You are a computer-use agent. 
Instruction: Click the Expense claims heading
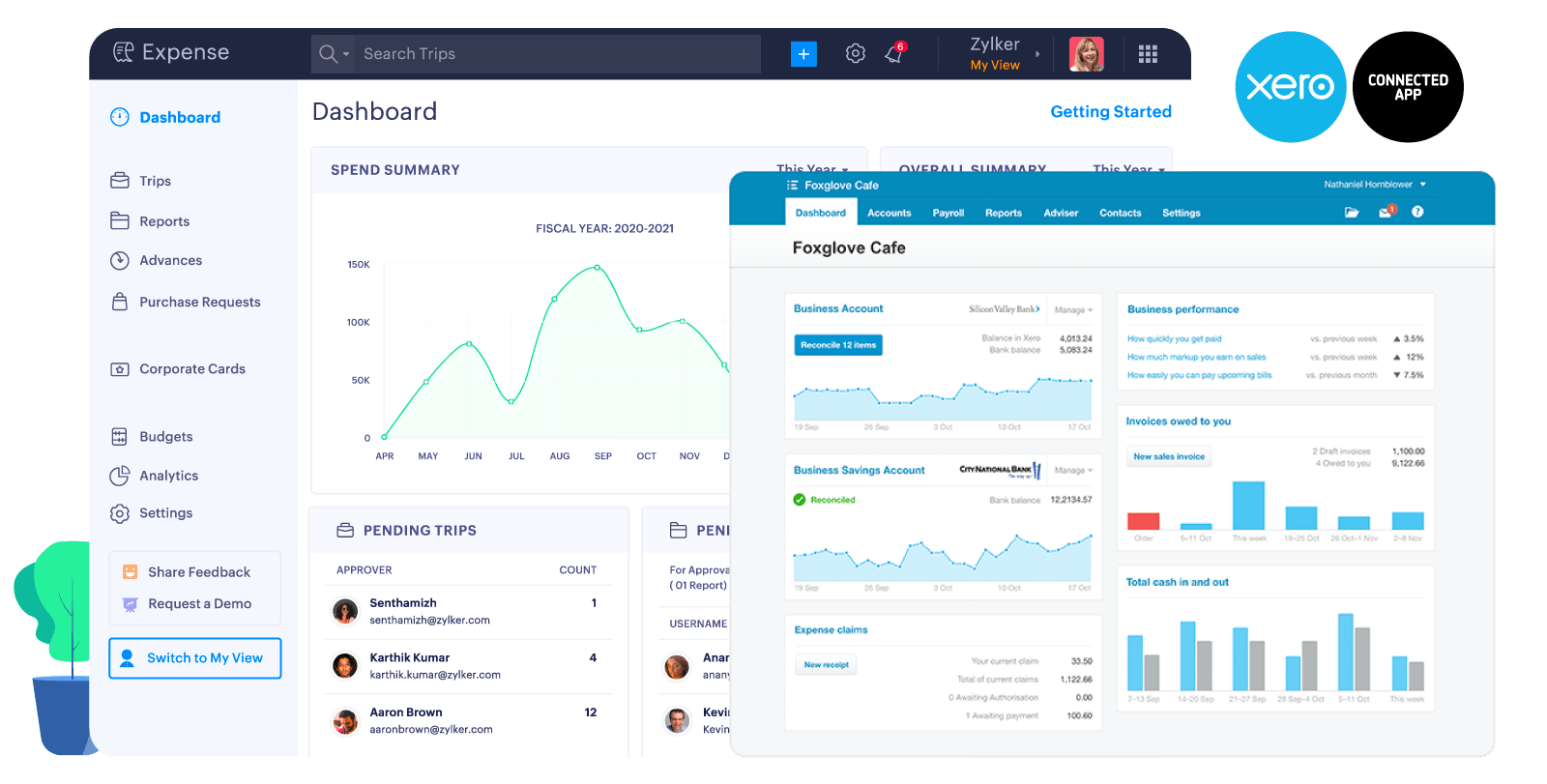tap(831, 630)
